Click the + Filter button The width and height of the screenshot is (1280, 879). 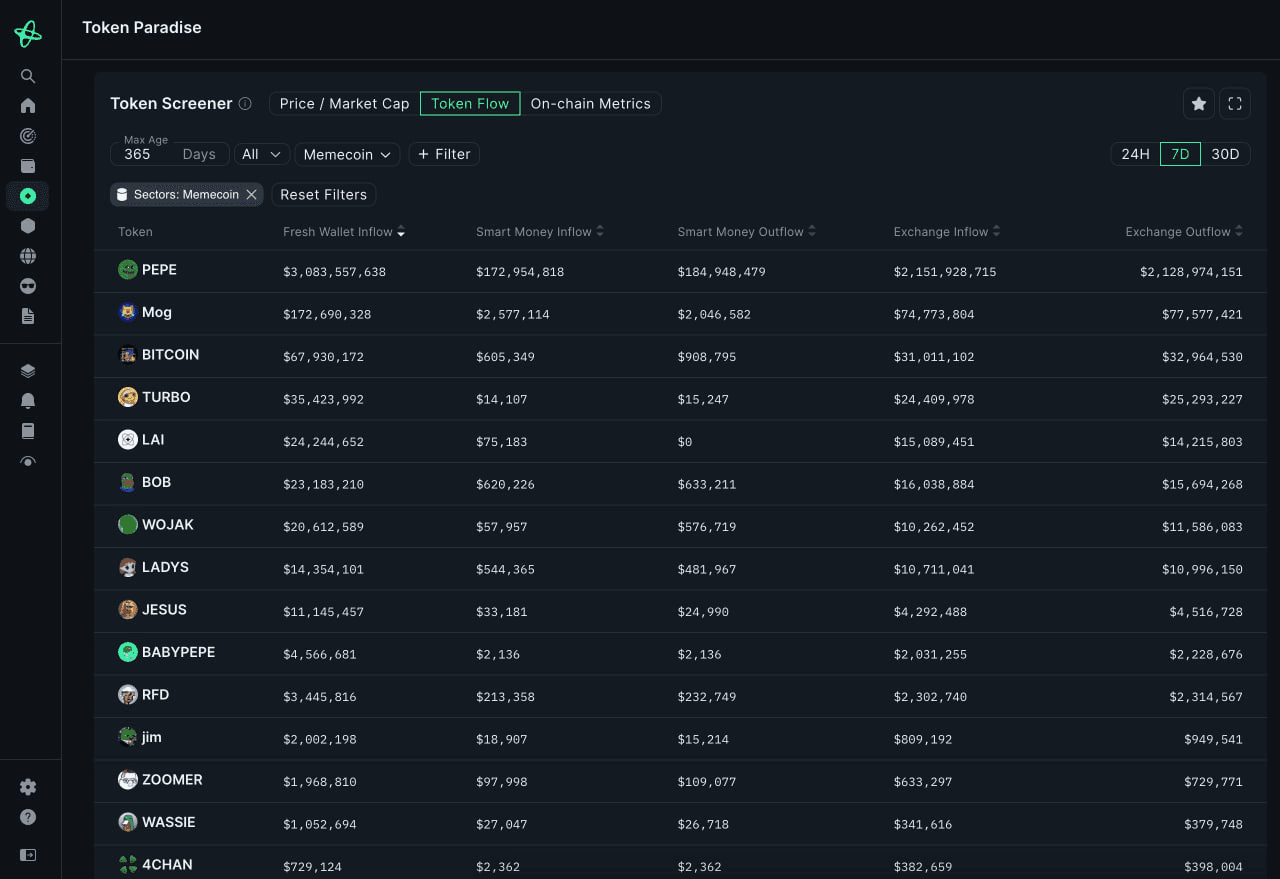(444, 154)
